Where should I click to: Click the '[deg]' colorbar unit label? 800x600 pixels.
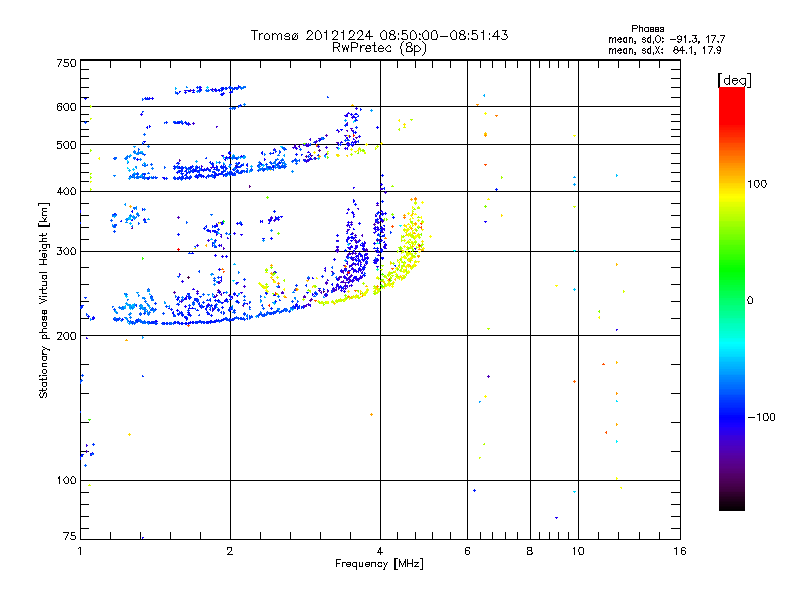734,80
